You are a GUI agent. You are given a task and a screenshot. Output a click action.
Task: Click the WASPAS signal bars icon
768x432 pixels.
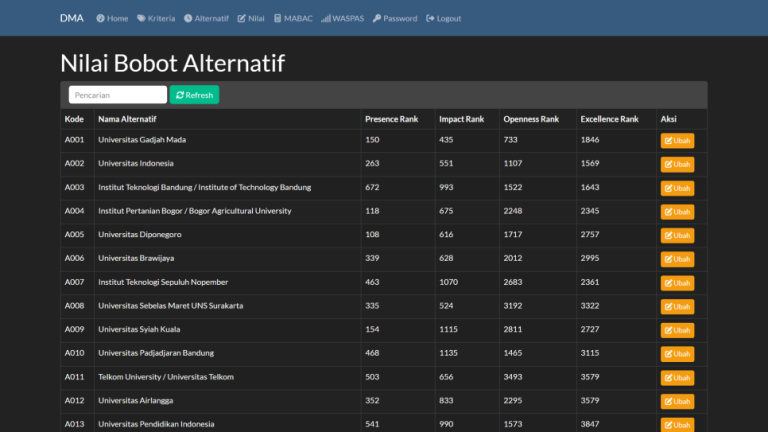[x=326, y=18]
